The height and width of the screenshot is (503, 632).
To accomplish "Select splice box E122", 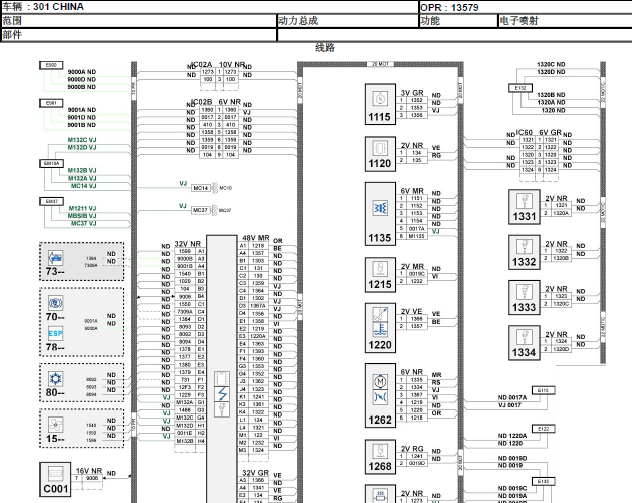I will (x=543, y=429).
